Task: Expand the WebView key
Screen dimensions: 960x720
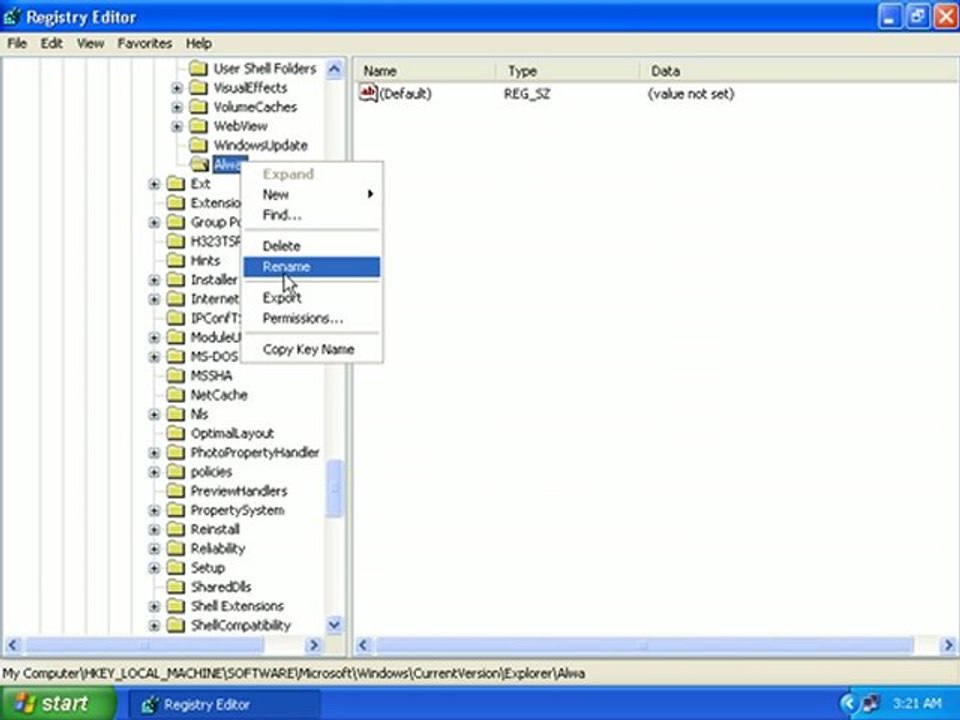Action: pos(177,127)
